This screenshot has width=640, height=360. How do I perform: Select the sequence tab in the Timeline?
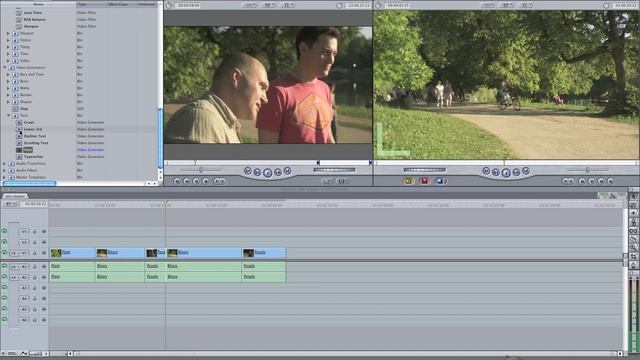click(15, 196)
